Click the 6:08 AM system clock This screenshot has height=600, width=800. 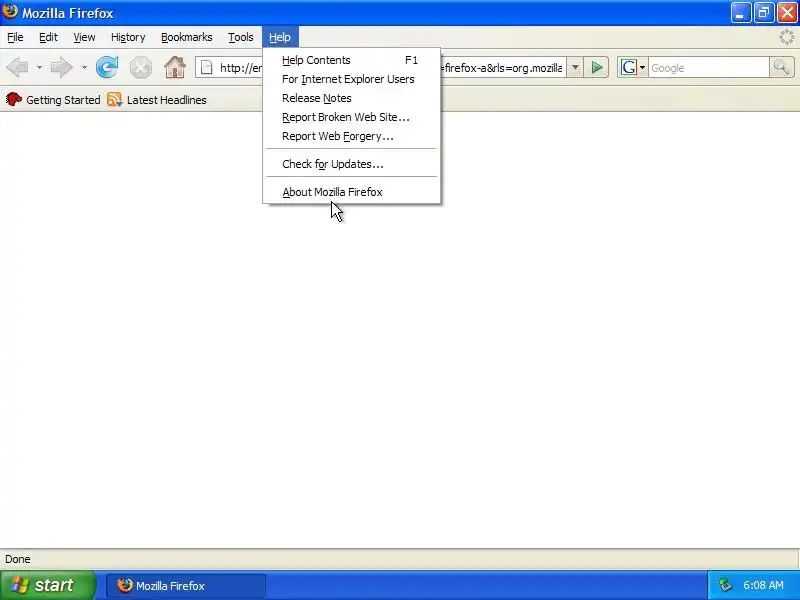[763, 585]
